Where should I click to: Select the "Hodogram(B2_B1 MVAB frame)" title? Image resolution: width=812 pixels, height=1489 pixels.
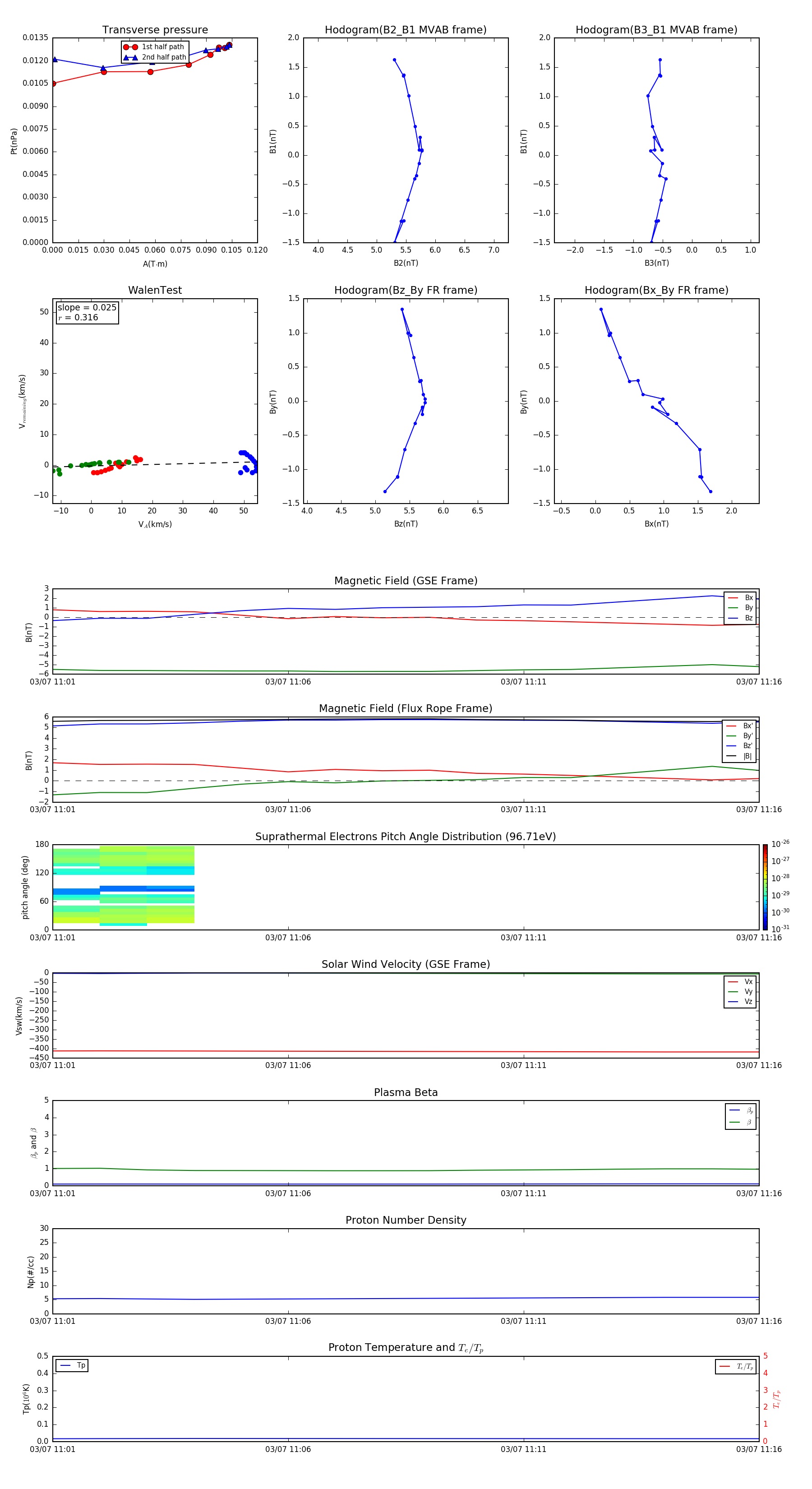[406, 30]
